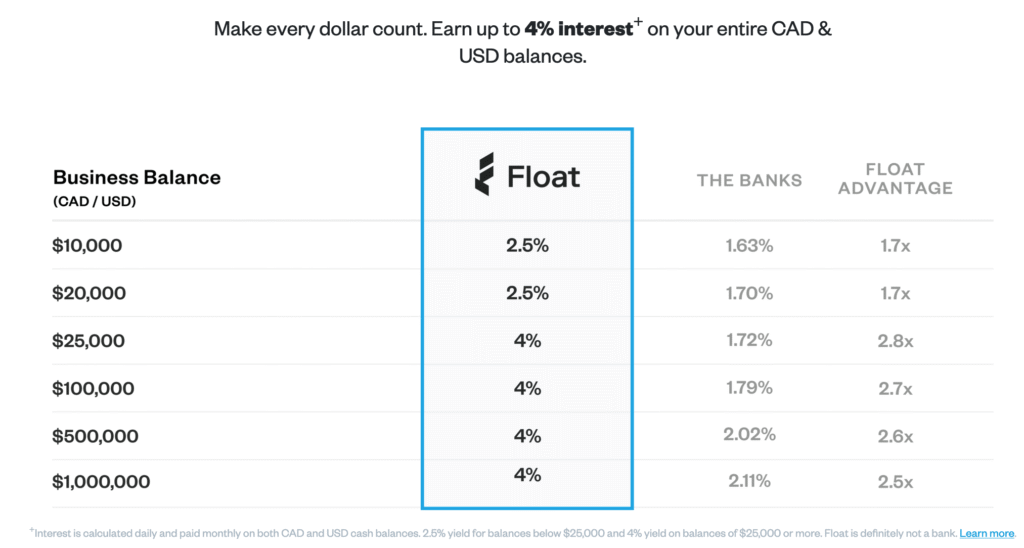
Task: Click the banks' 2.11% rate cell
Action: [x=749, y=482]
